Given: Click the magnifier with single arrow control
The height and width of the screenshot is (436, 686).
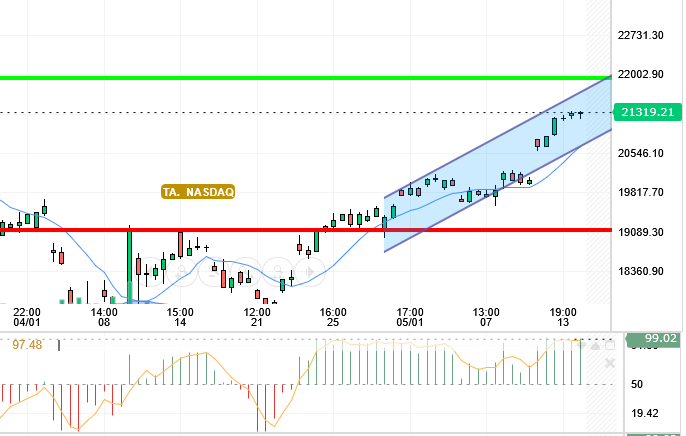Looking at the screenshot, I should coord(246,272).
